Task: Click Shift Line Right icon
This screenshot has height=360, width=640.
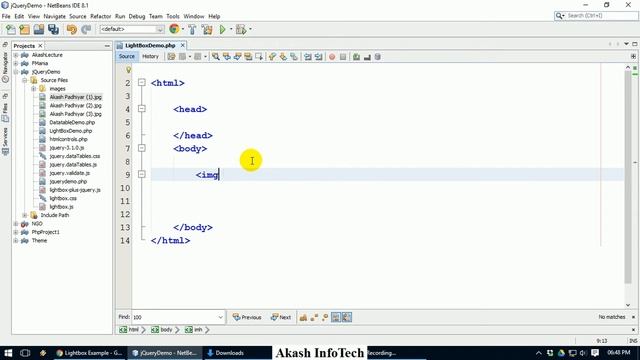Action: click(318, 57)
